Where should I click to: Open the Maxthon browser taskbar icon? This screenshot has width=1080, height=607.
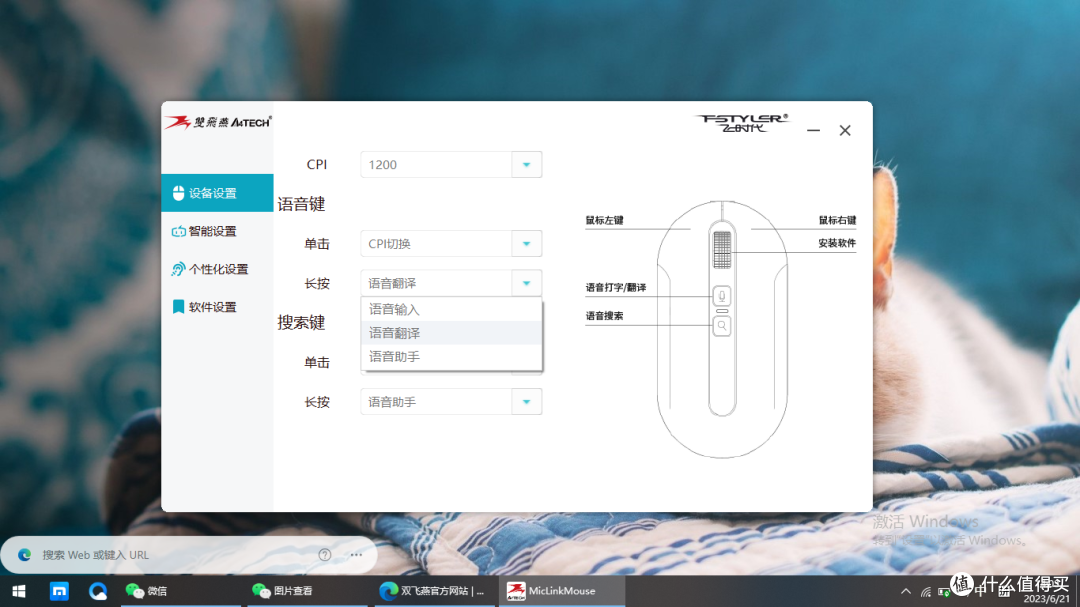click(59, 591)
